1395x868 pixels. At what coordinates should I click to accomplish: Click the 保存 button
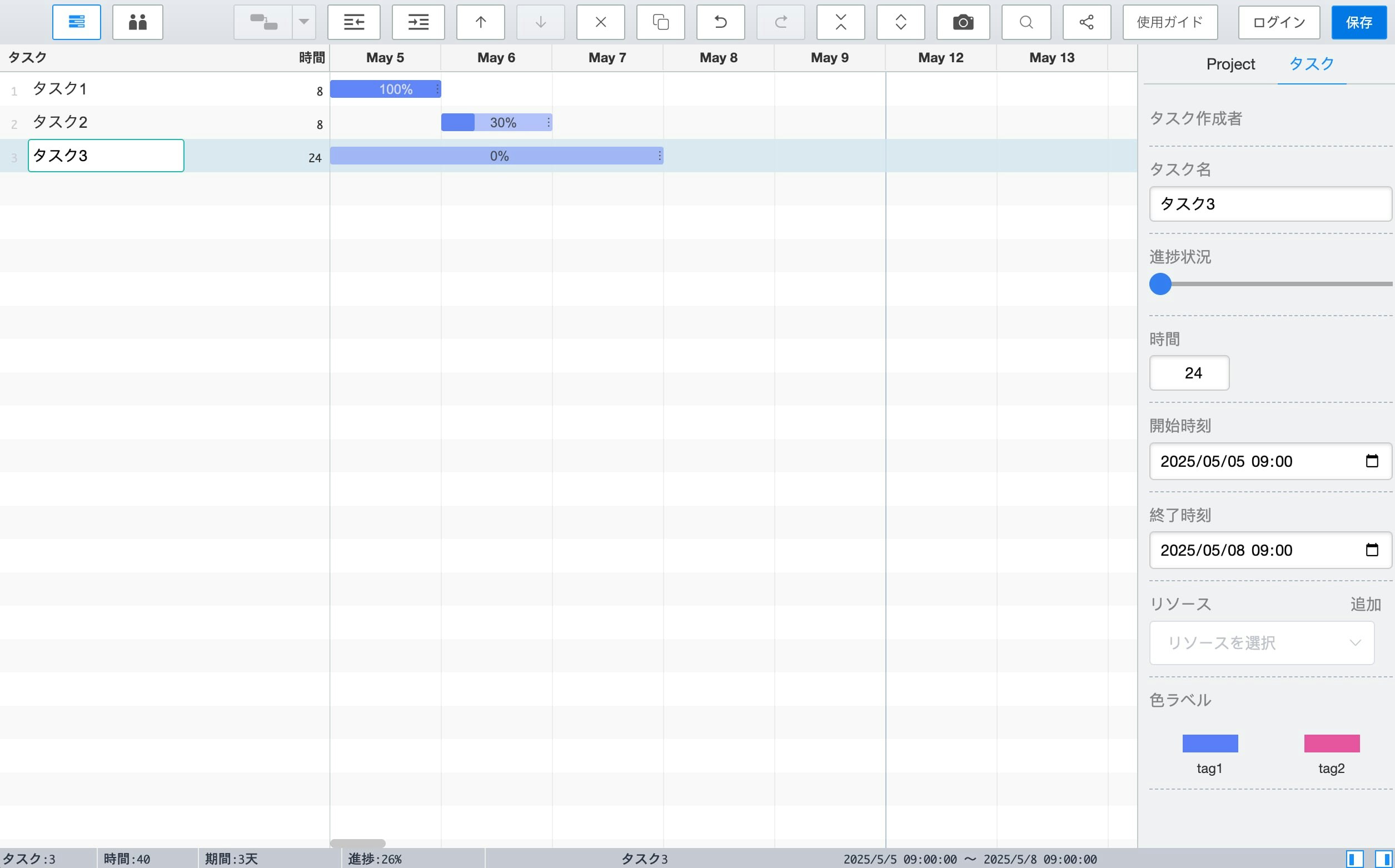[x=1359, y=22]
